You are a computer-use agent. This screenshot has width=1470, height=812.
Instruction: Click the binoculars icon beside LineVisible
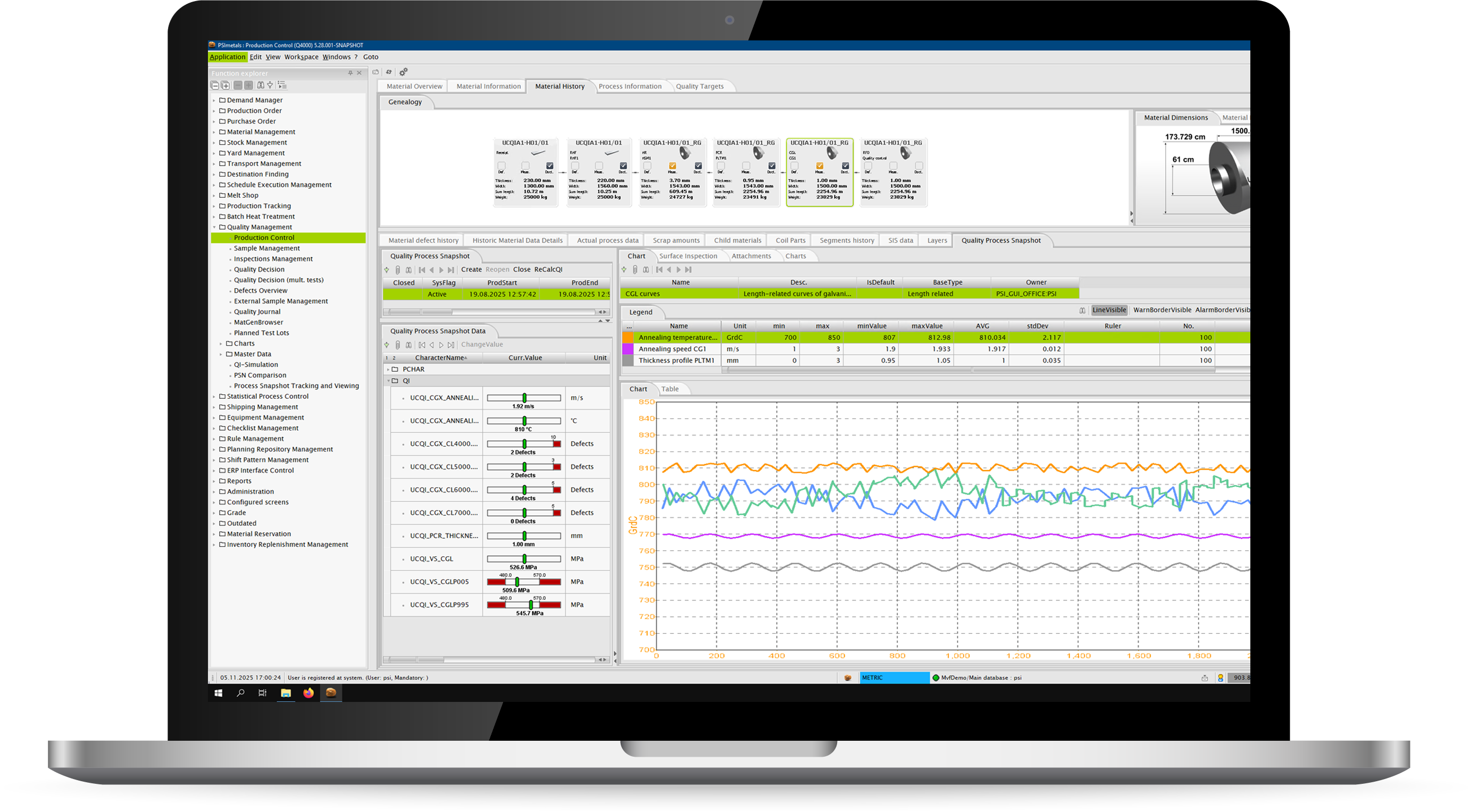point(1082,311)
